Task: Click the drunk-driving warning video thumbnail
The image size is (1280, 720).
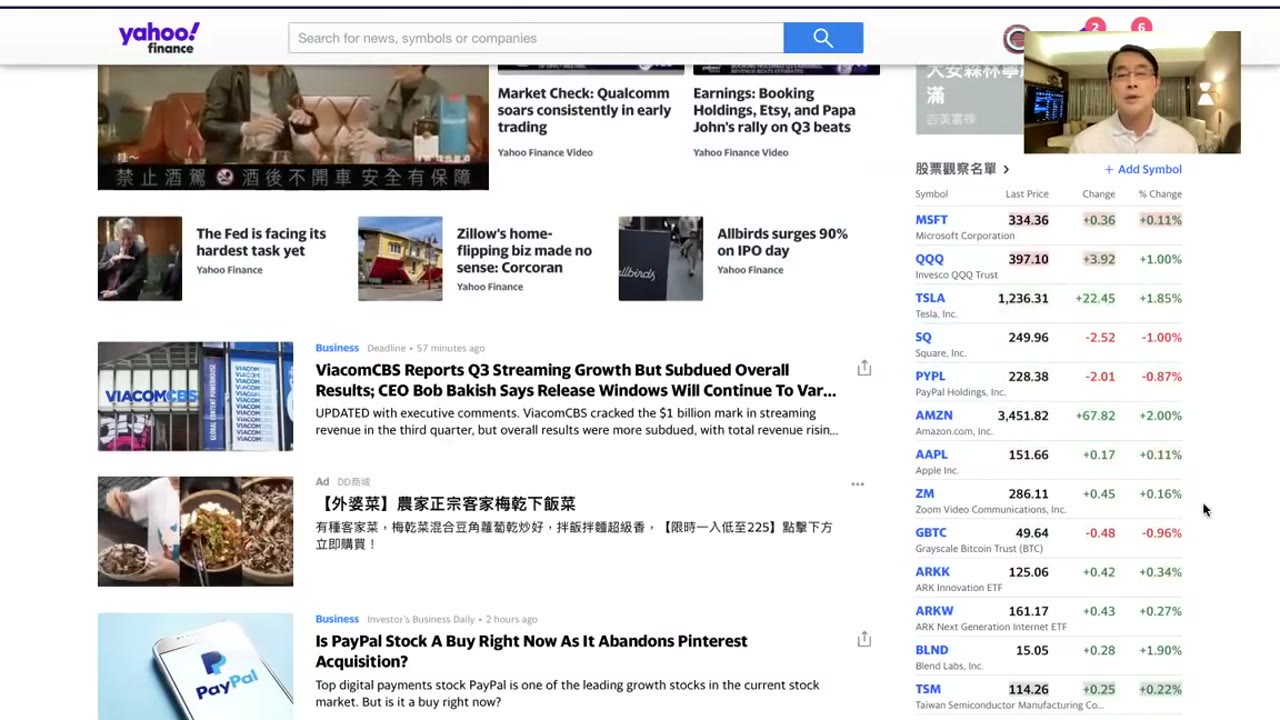Action: coord(293,127)
